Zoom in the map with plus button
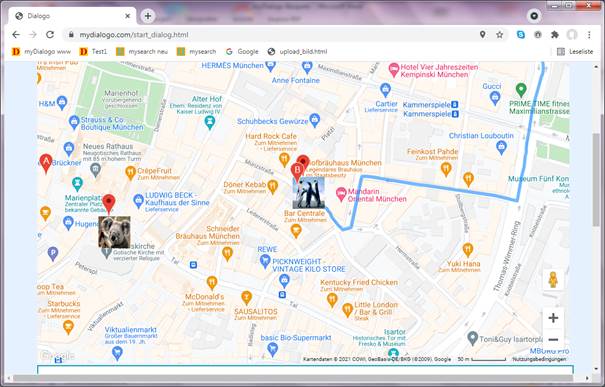Viewport: 605px width, 387px height. pos(553,318)
